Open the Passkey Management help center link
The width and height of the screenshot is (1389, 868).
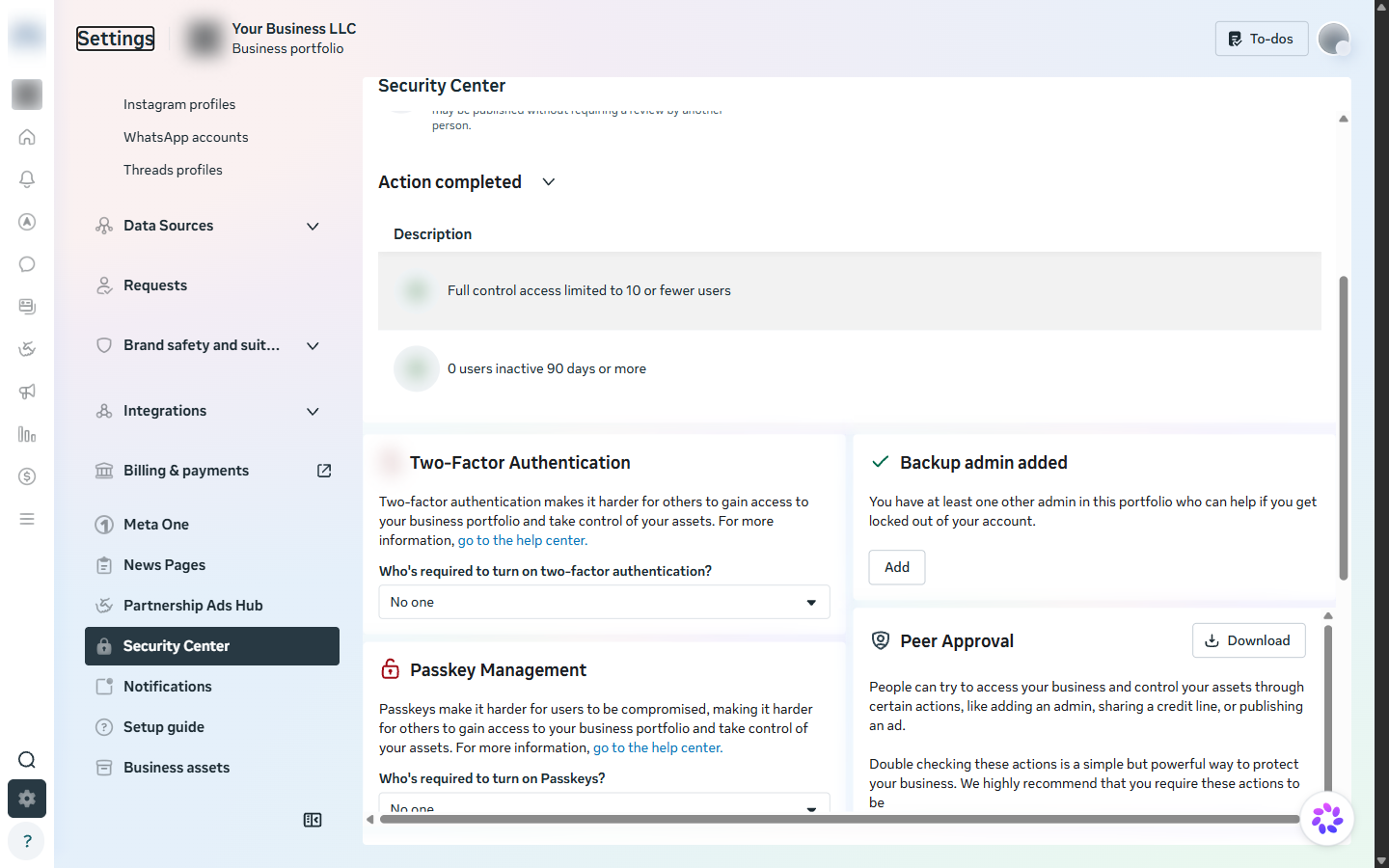coord(658,747)
